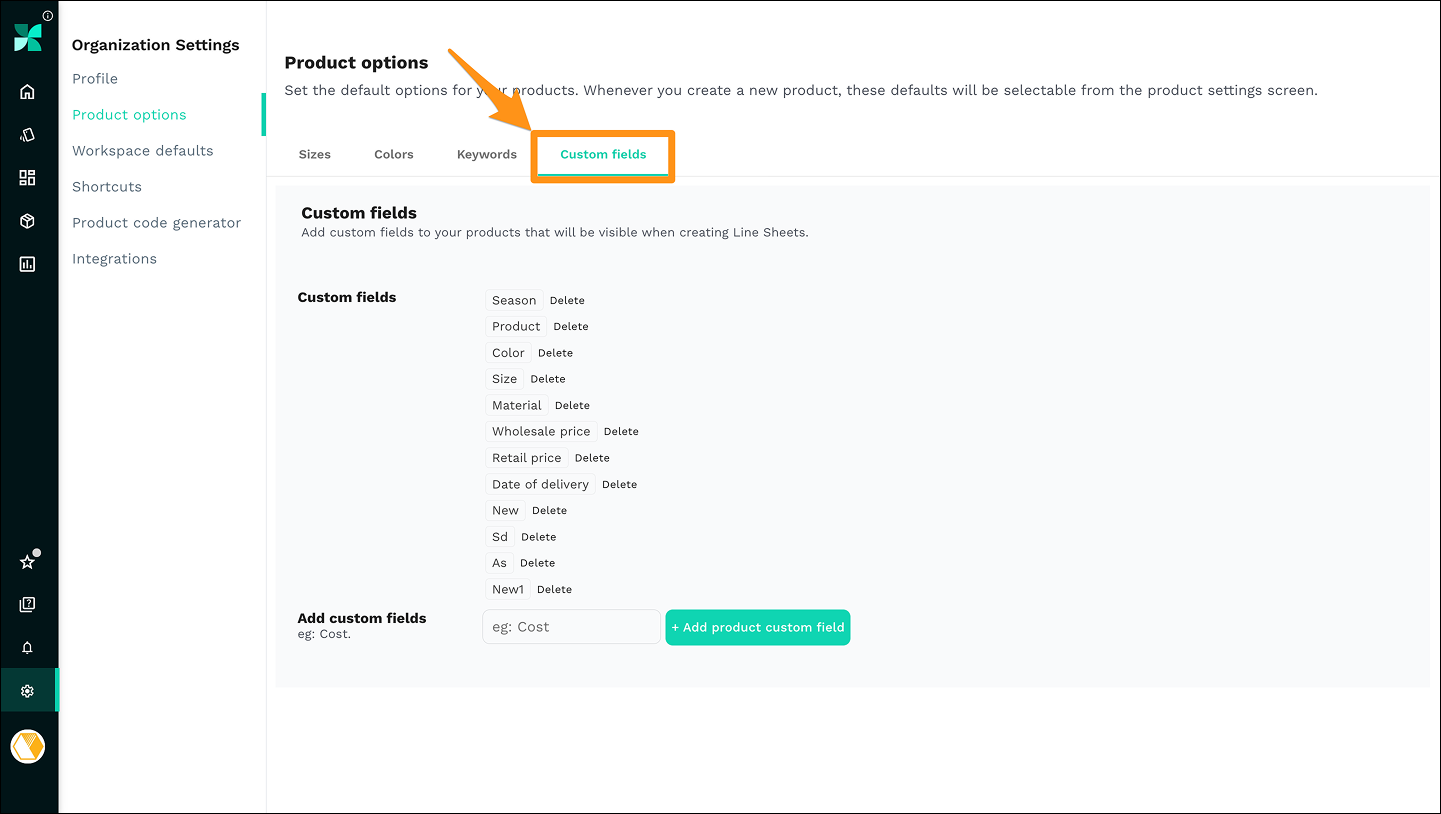This screenshot has height=814, width=1441.
Task: Open the info circle icon near logo
Action: 48,16
